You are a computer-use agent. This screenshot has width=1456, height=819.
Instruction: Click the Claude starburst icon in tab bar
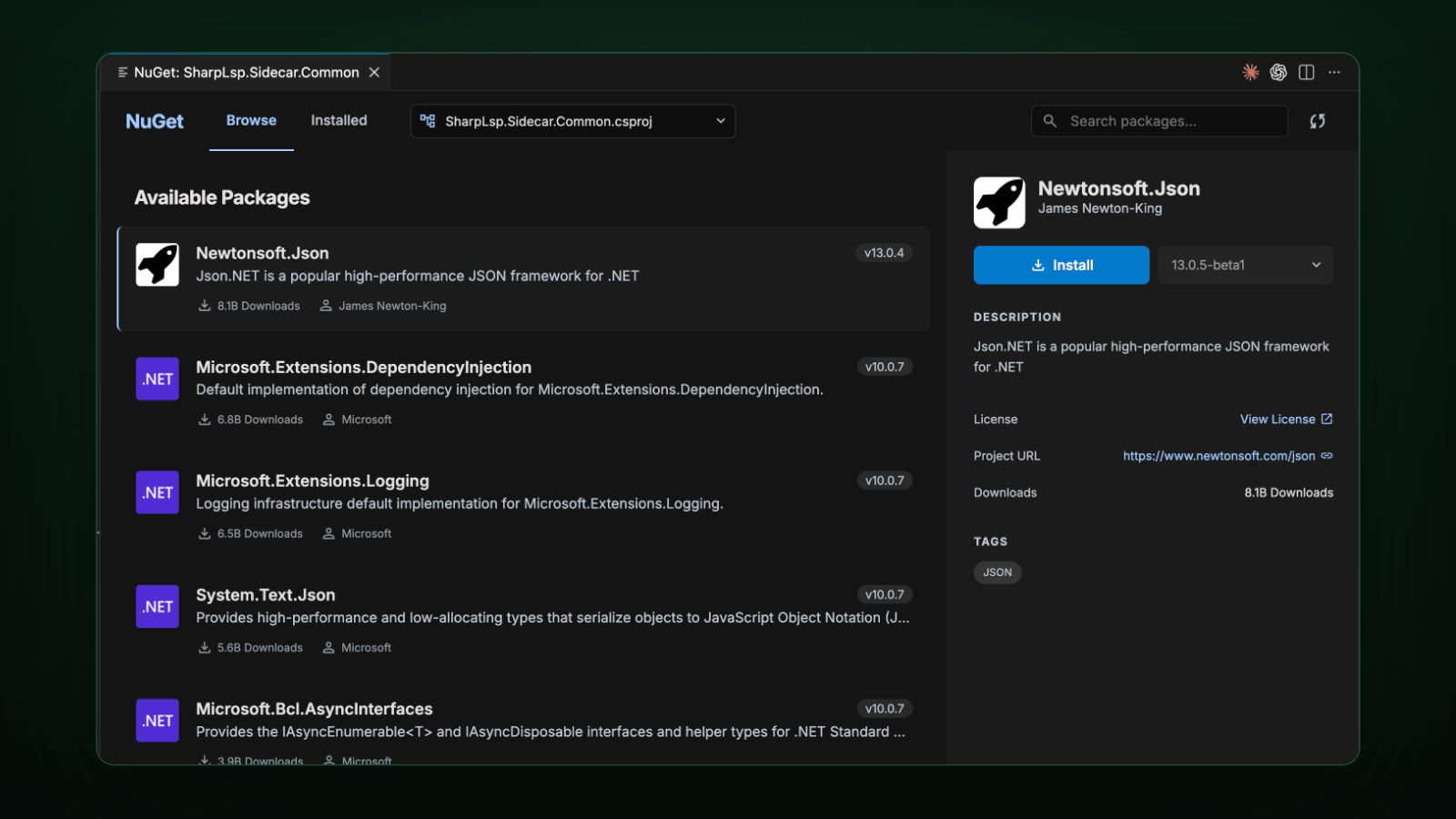1250,72
